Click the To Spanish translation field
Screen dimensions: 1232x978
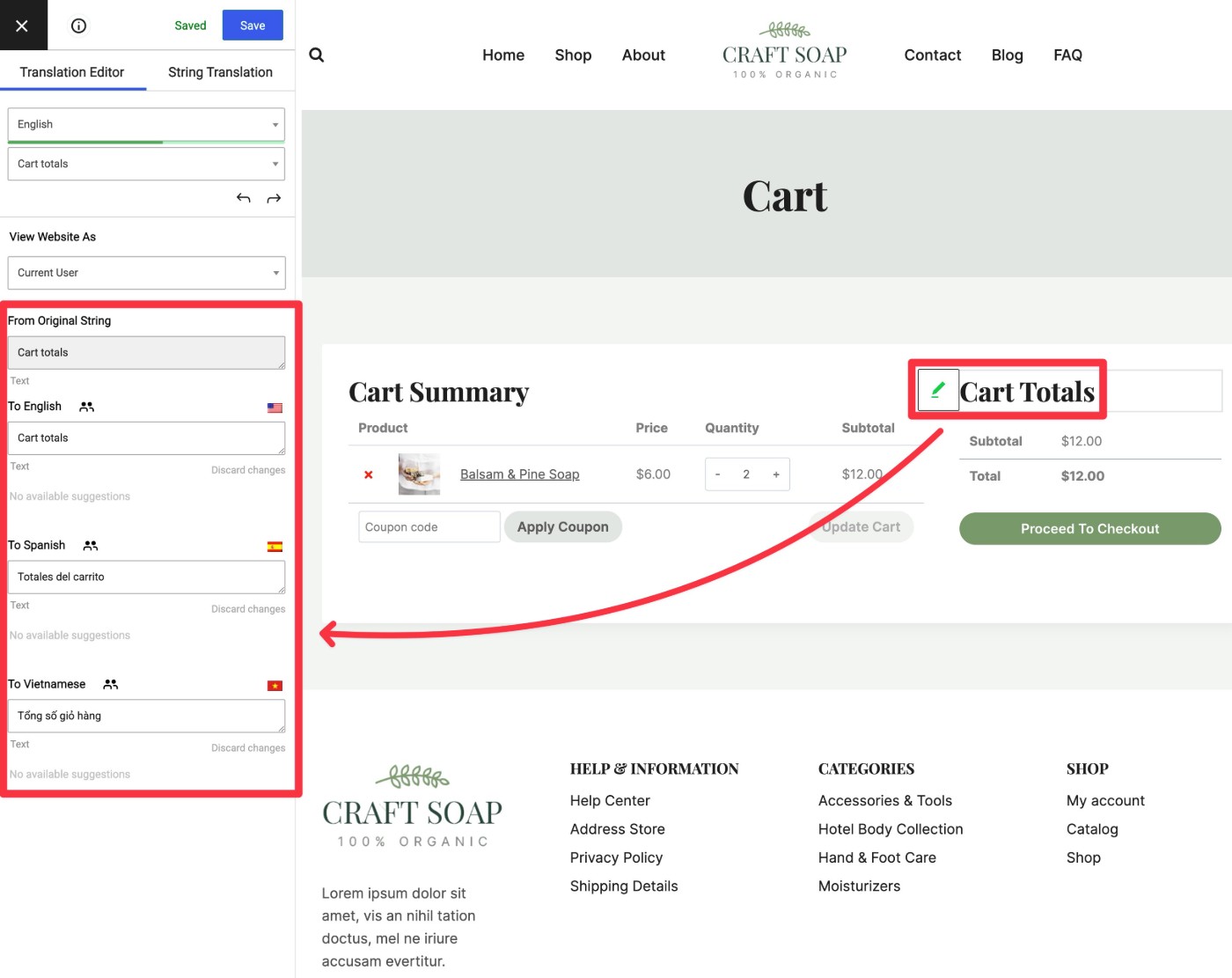click(146, 577)
